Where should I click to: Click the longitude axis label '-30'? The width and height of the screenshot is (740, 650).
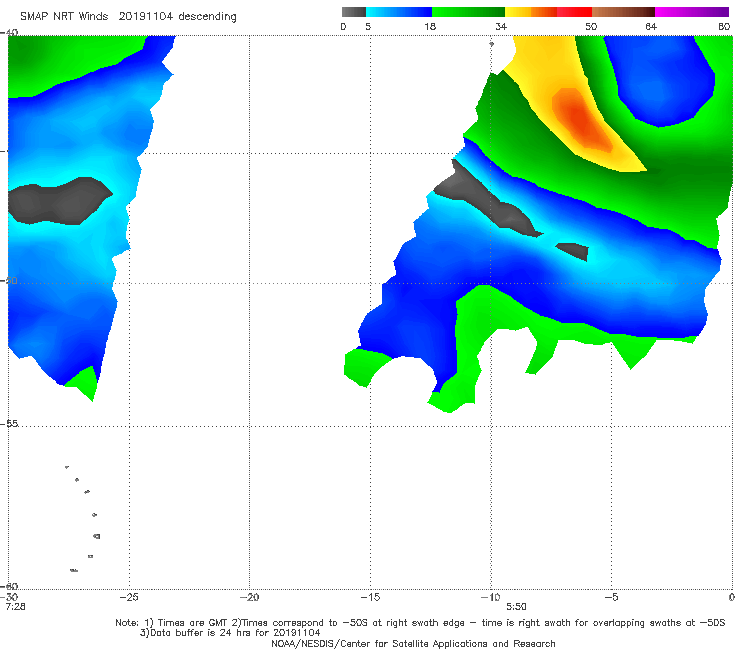[10, 597]
